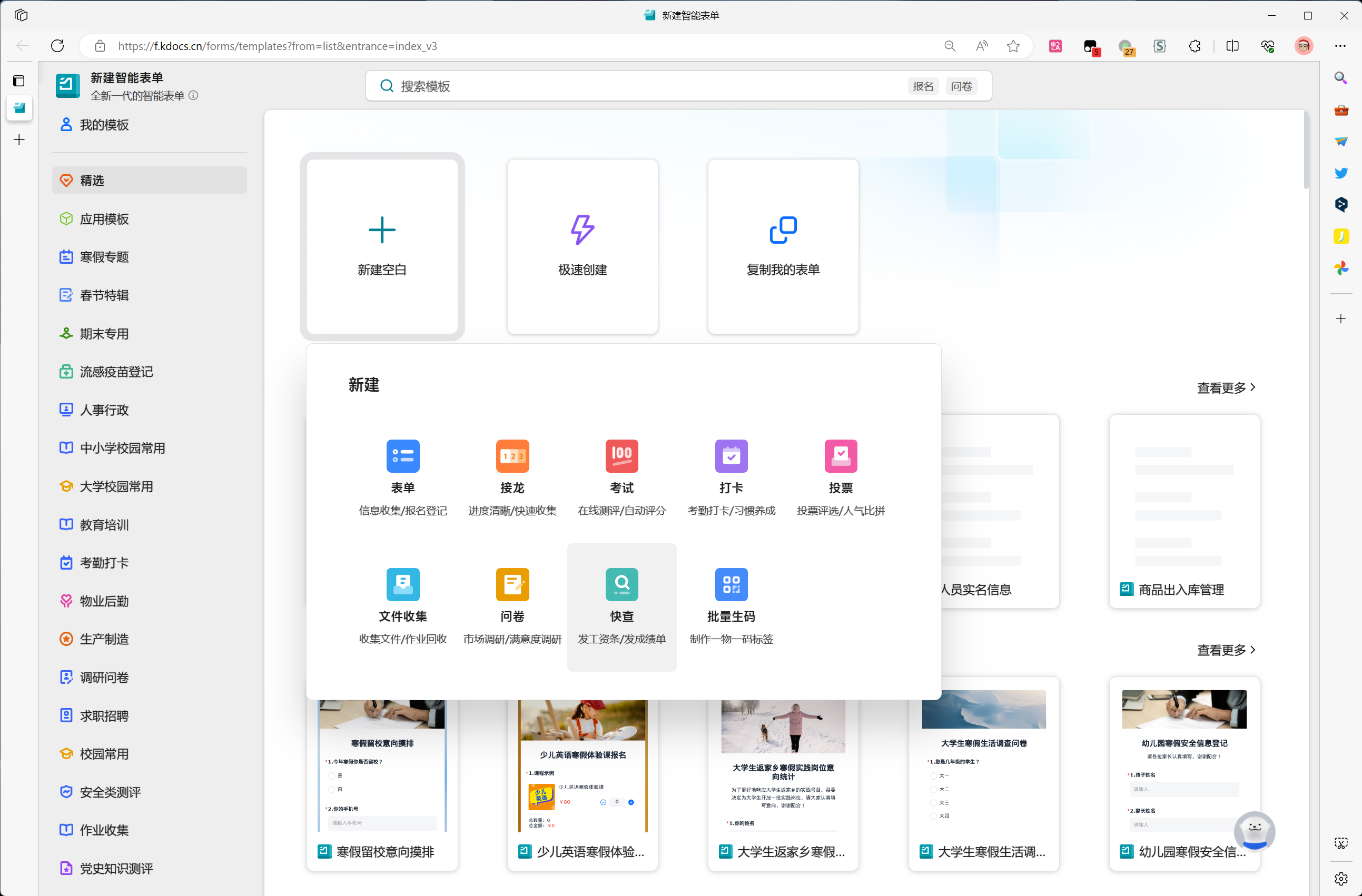
Task: Open 商品出入库管理 template thumbnail
Action: point(1183,503)
